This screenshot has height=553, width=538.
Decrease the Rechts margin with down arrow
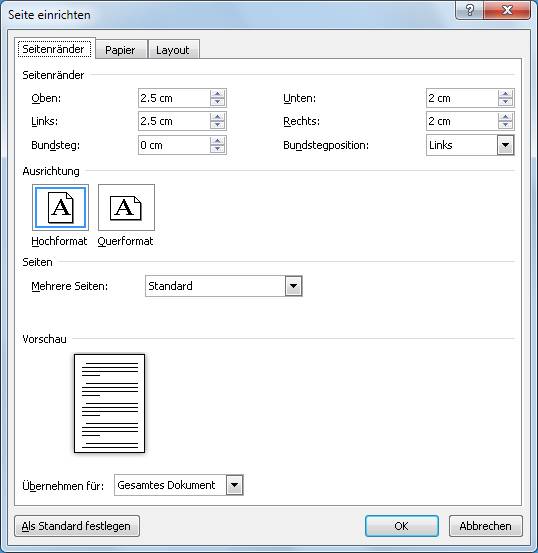(506, 125)
